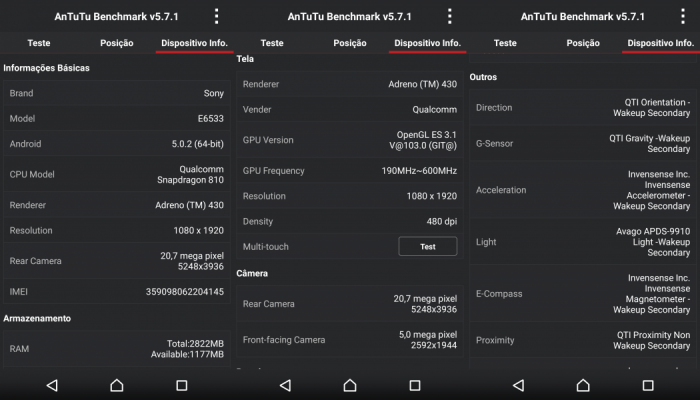Screen dimensions: 700x400
Task: Select Resolution row under Tela section
Action: point(350,196)
